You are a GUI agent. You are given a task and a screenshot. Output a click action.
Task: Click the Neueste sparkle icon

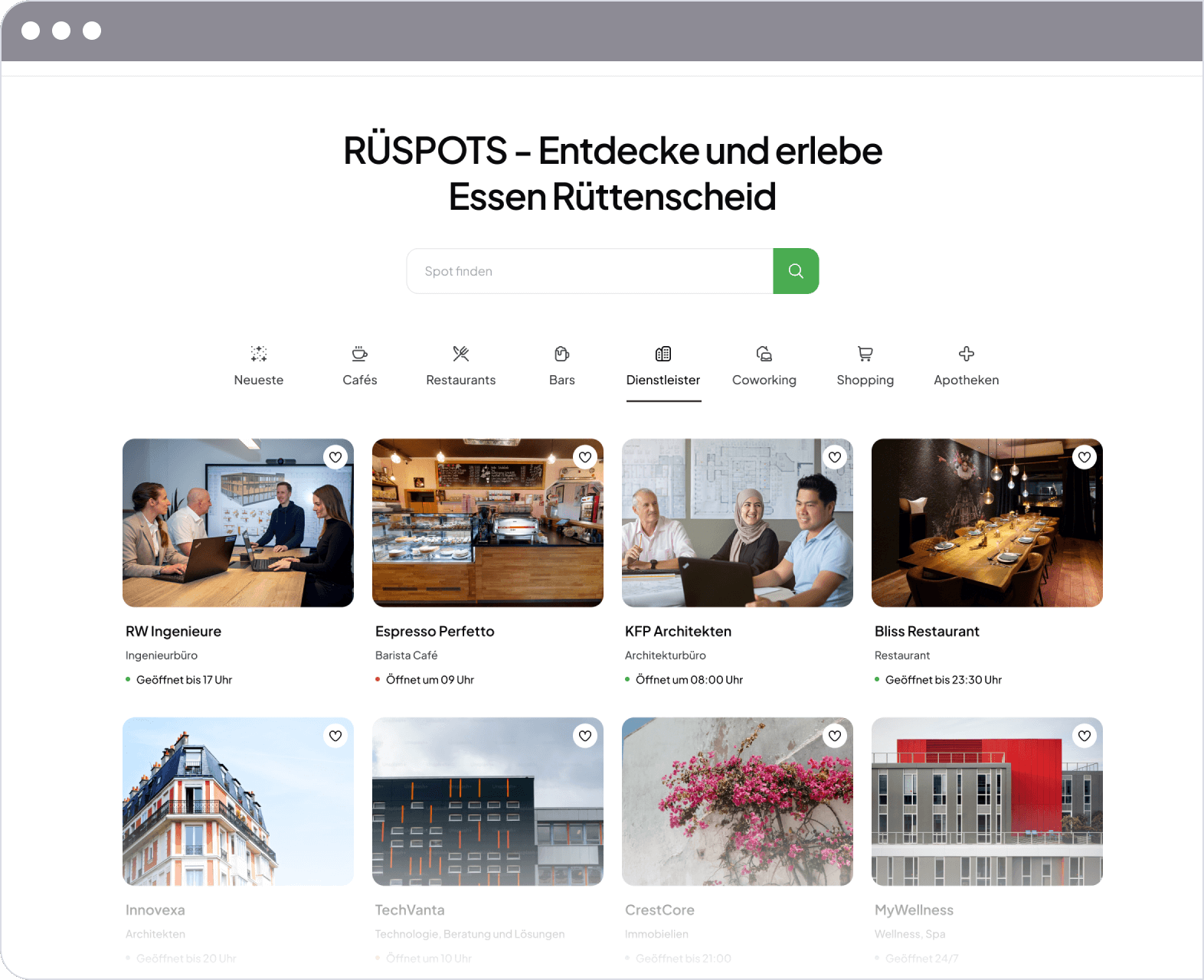pyautogui.click(x=259, y=354)
